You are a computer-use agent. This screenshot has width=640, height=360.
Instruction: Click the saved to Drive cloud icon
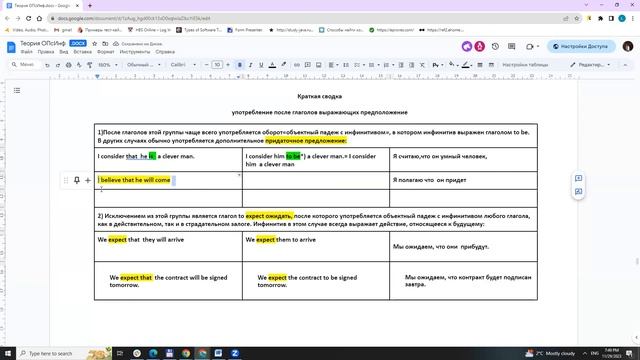[116, 43]
